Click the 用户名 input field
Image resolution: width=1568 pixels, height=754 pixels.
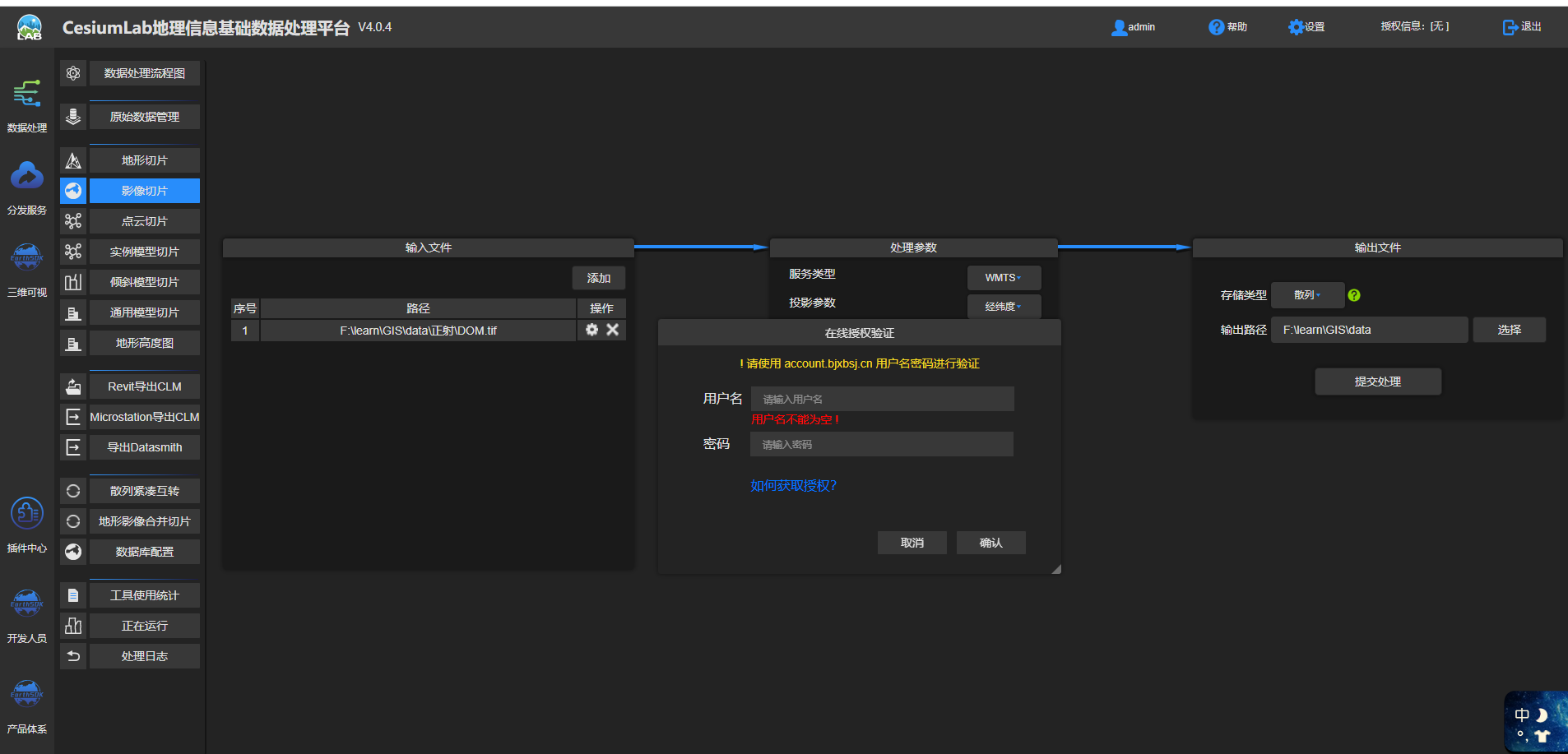coord(883,399)
